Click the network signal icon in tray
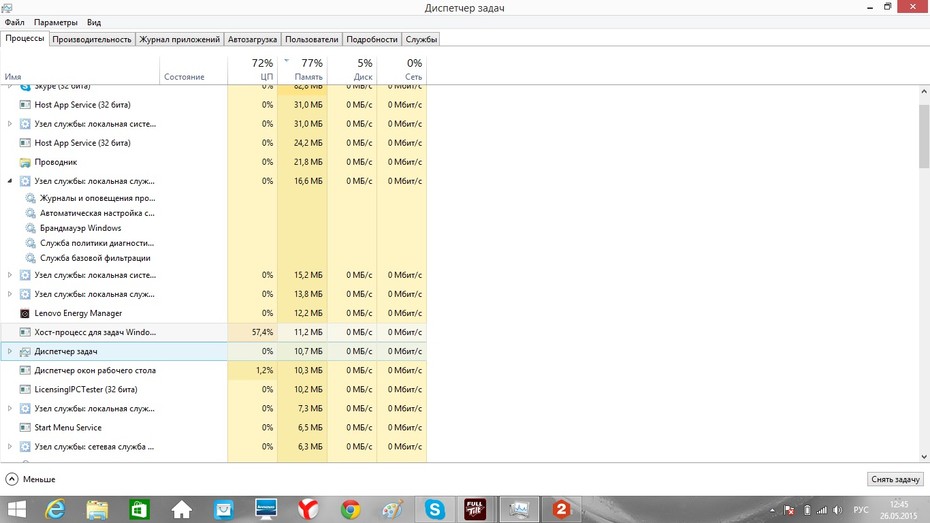This screenshot has height=523, width=930. click(821, 510)
